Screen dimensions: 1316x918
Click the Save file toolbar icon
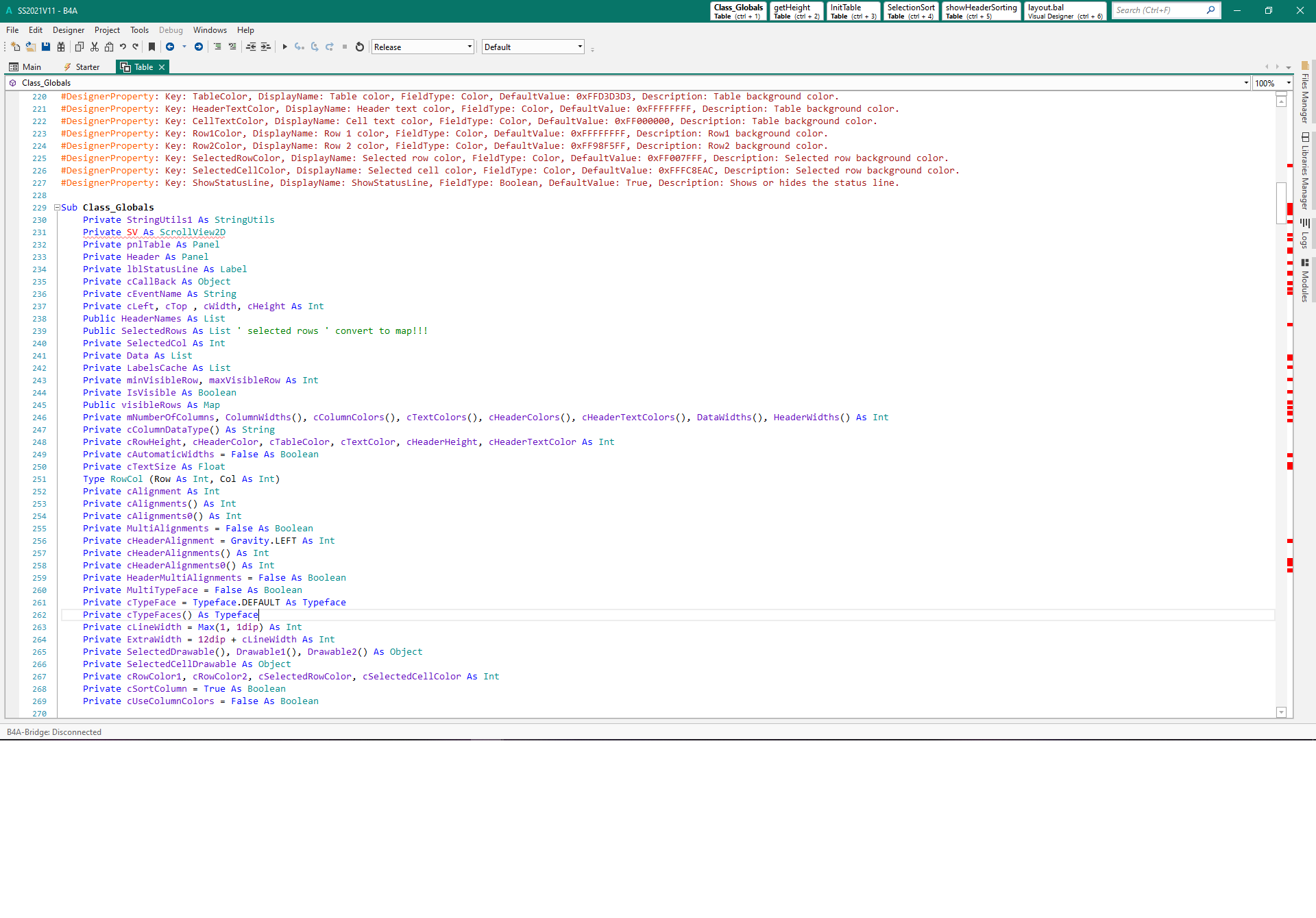tap(46, 47)
